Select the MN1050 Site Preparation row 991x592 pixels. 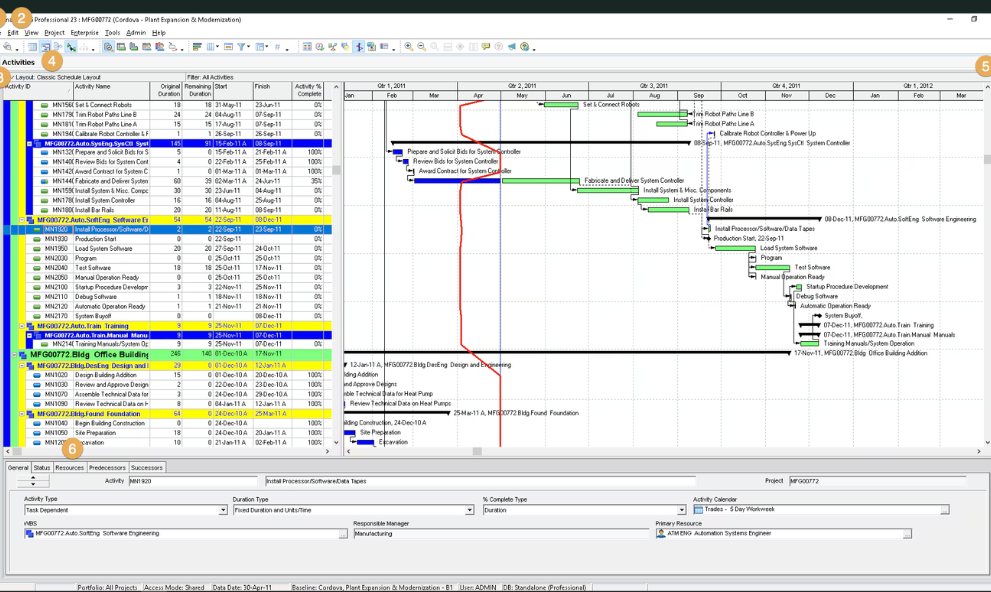coord(167,433)
